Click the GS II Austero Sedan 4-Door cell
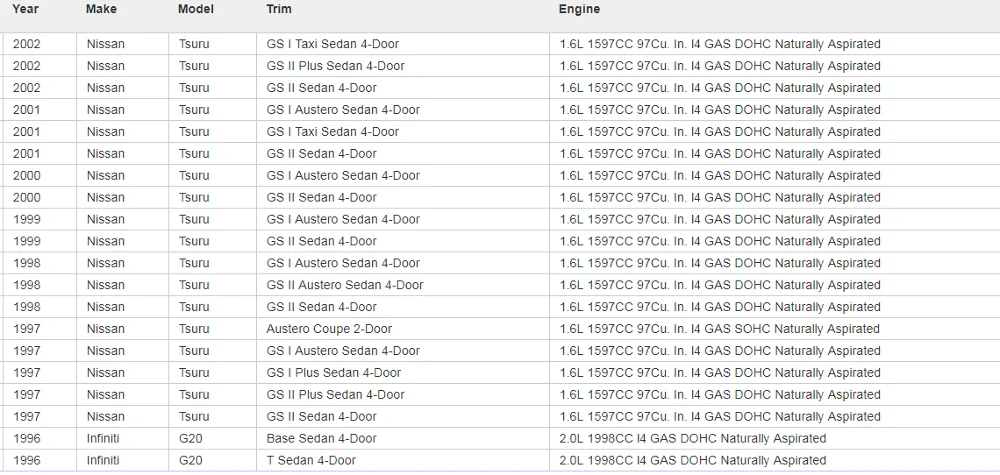 click(x=344, y=285)
